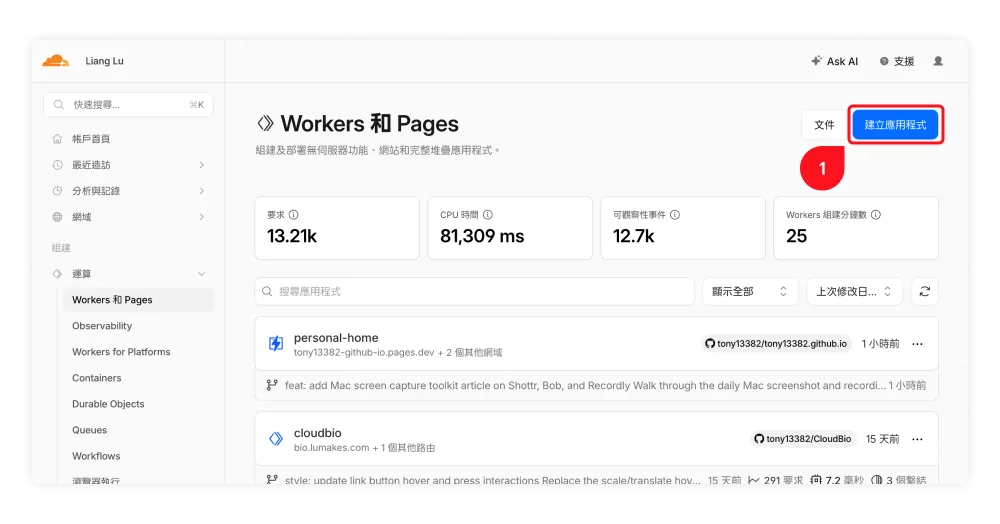Click the Liang Lu account name
Viewport: 1000px width, 524px height.
click(x=105, y=61)
